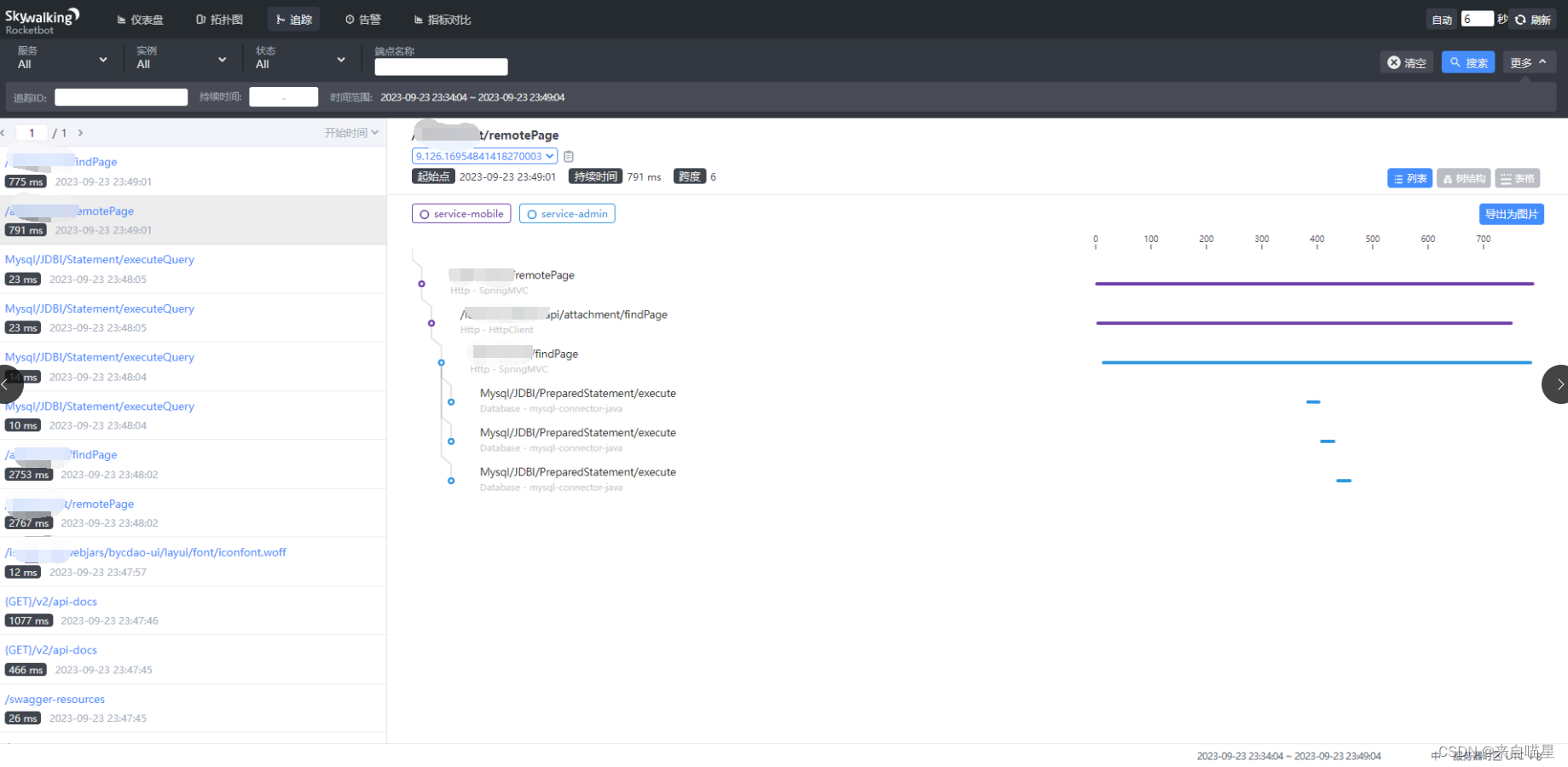Image resolution: width=1568 pixels, height=767 pixels.
Task: Toggle the service-mobile legend tag
Action: coord(461,214)
